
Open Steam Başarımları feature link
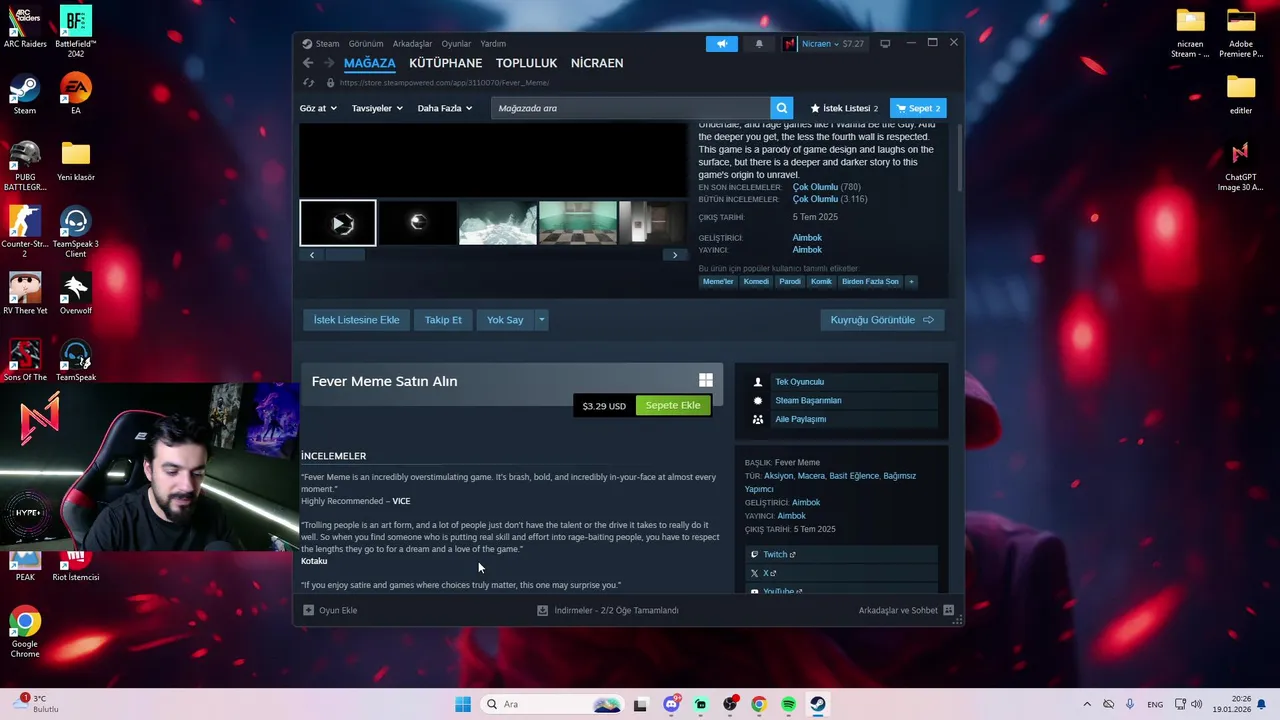click(x=808, y=400)
